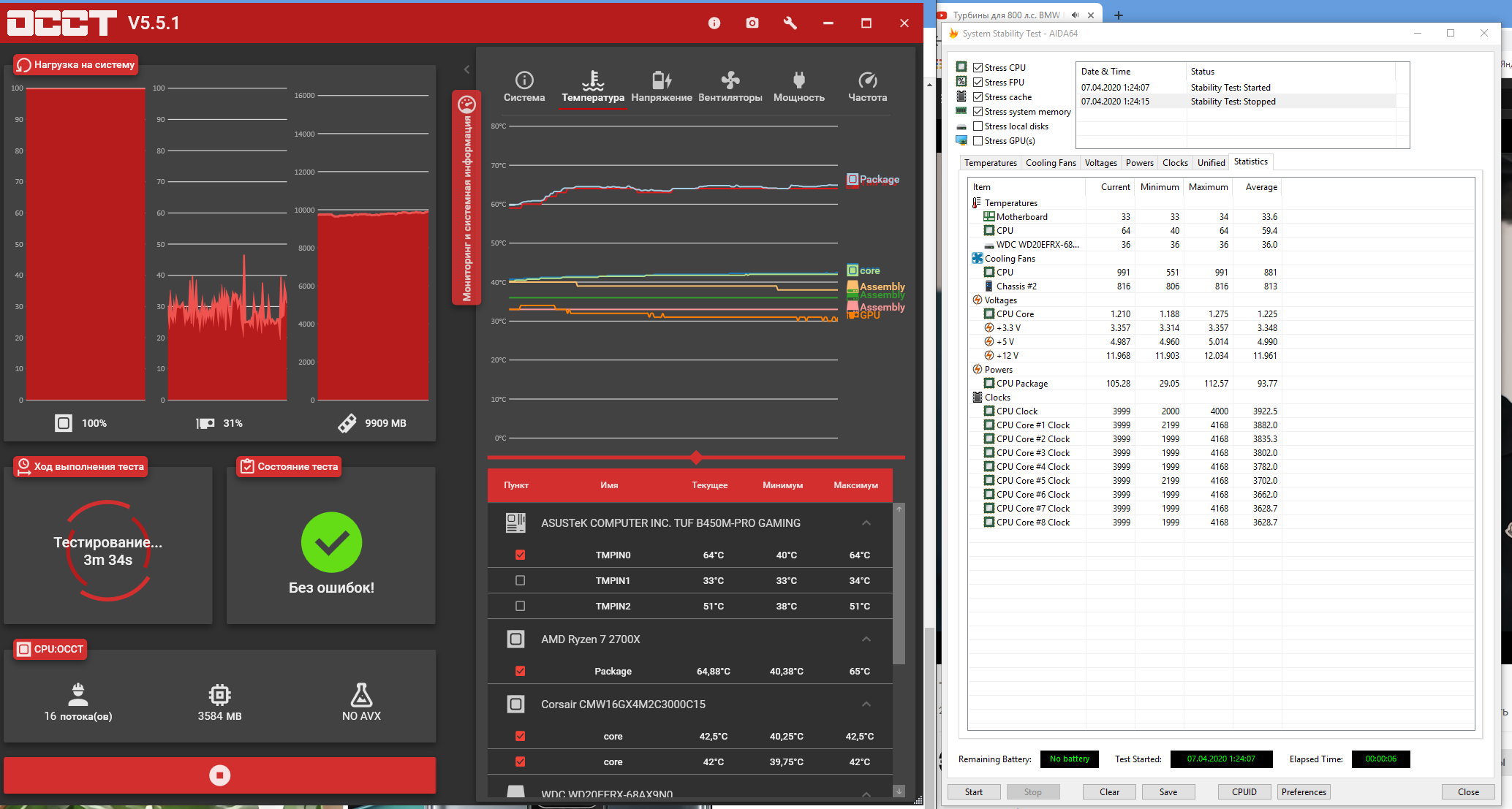Enable the TMPIN1 sensor checkbox
Screen dimensions: 1512x809
520,580
